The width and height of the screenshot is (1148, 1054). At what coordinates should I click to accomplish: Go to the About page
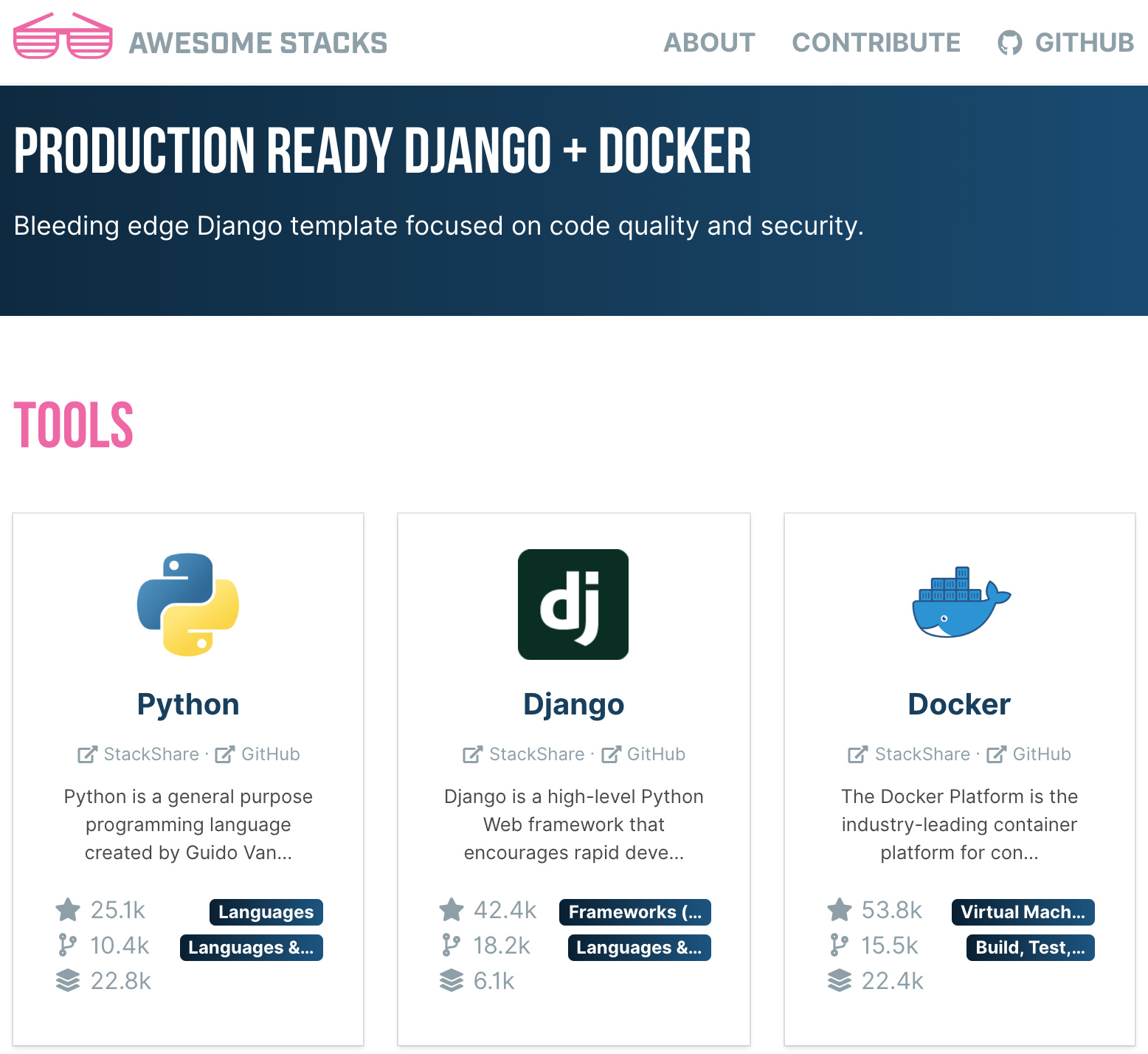click(709, 43)
